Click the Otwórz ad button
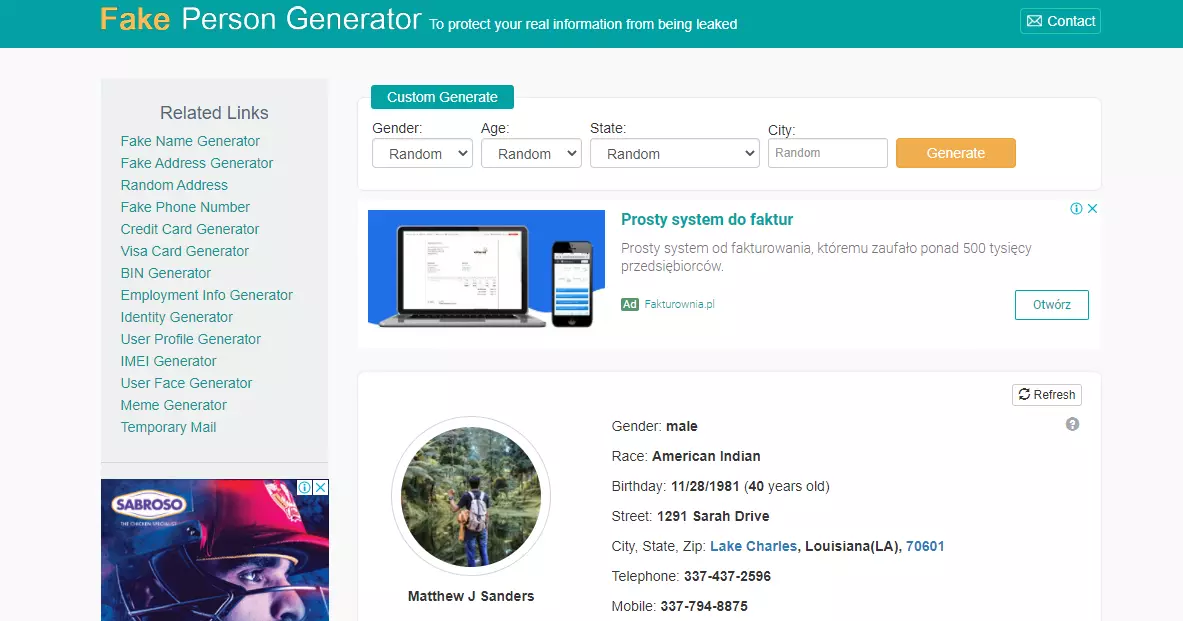 tap(1051, 305)
